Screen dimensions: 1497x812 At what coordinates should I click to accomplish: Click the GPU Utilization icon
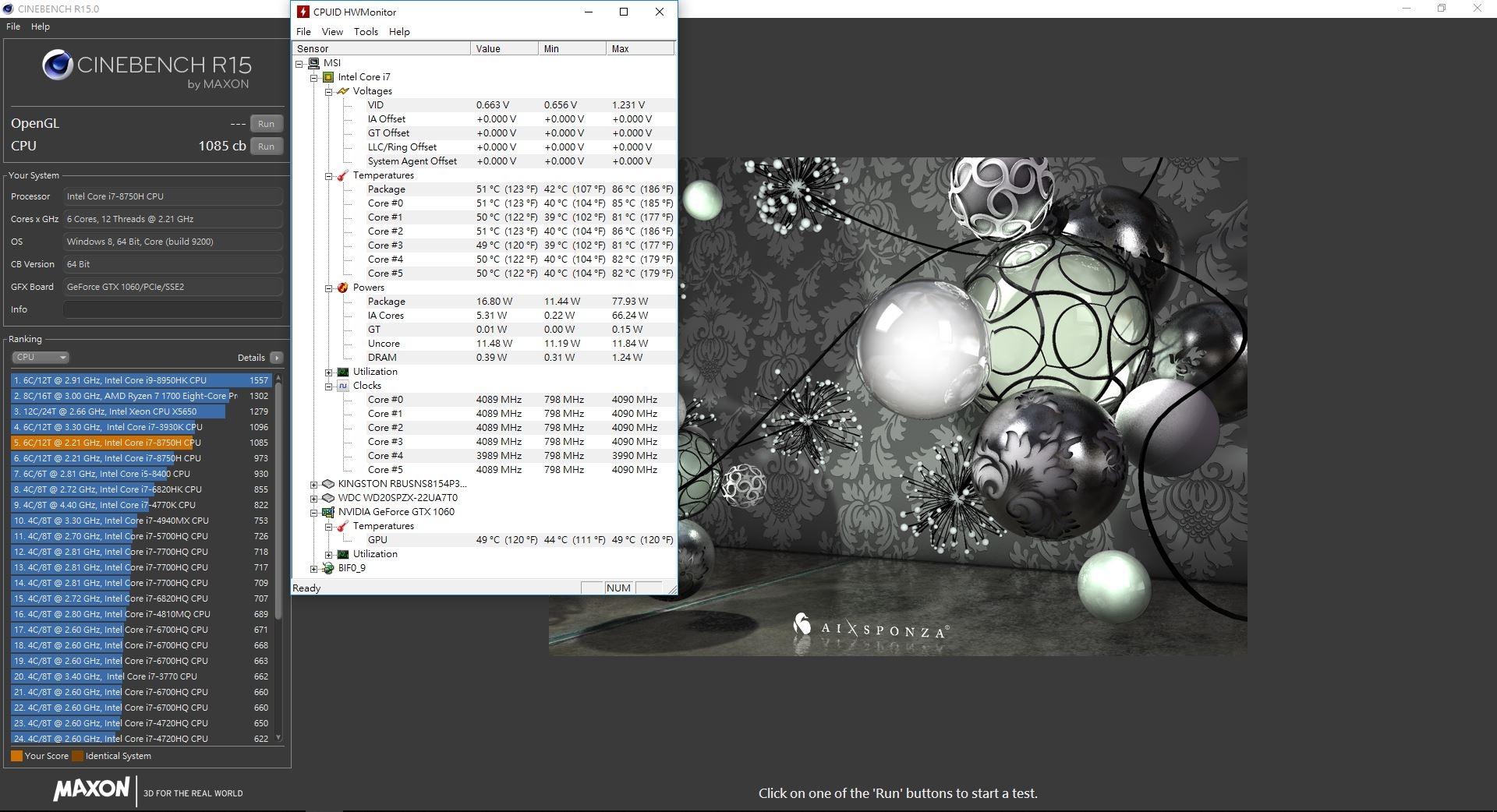[x=342, y=554]
